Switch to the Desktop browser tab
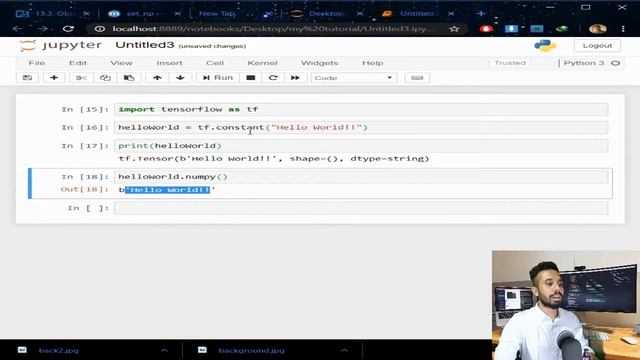 [x=327, y=13]
